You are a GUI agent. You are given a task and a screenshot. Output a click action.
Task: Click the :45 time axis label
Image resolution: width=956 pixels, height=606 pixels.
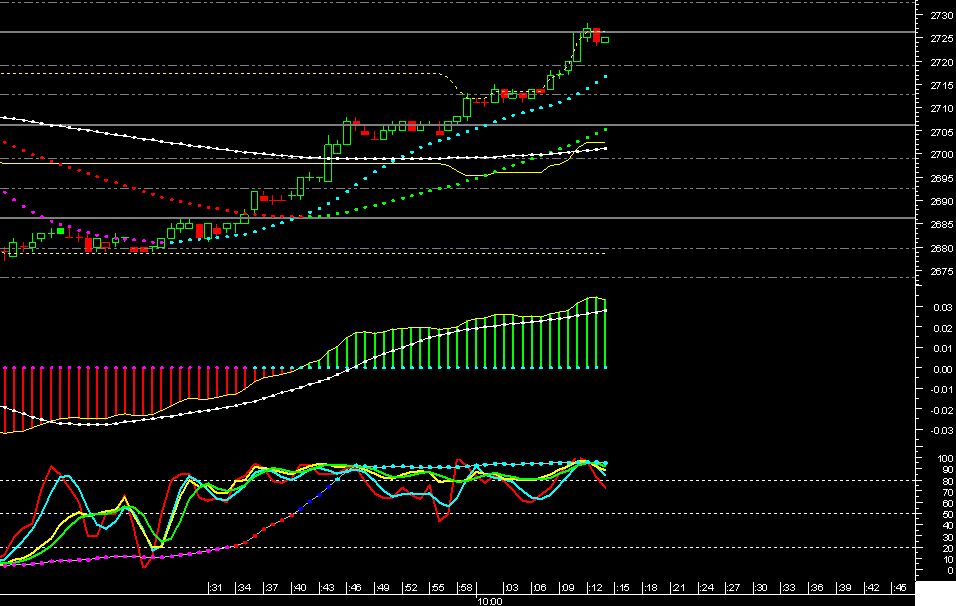click(901, 588)
